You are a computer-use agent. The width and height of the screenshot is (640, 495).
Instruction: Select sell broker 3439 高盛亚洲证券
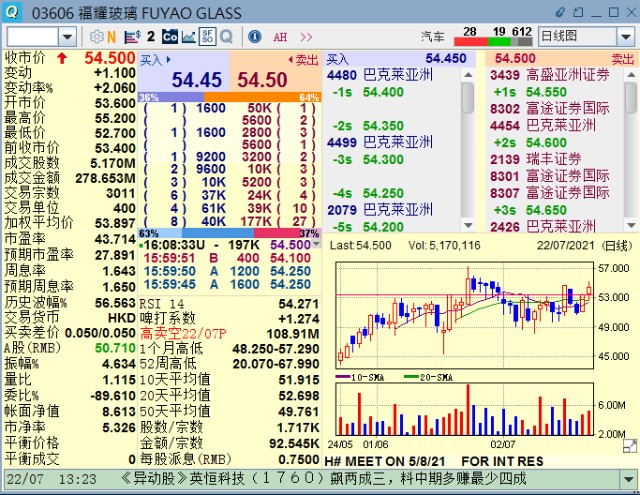pyautogui.click(x=550, y=75)
